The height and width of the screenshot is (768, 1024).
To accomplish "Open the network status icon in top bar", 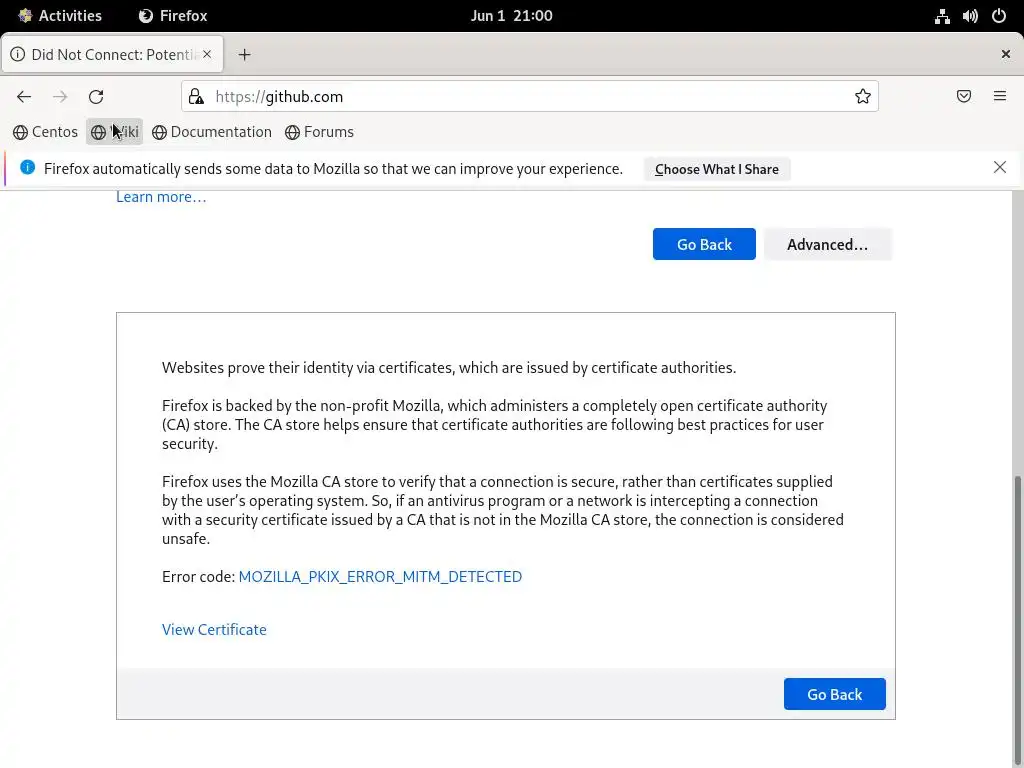I will 942,16.
